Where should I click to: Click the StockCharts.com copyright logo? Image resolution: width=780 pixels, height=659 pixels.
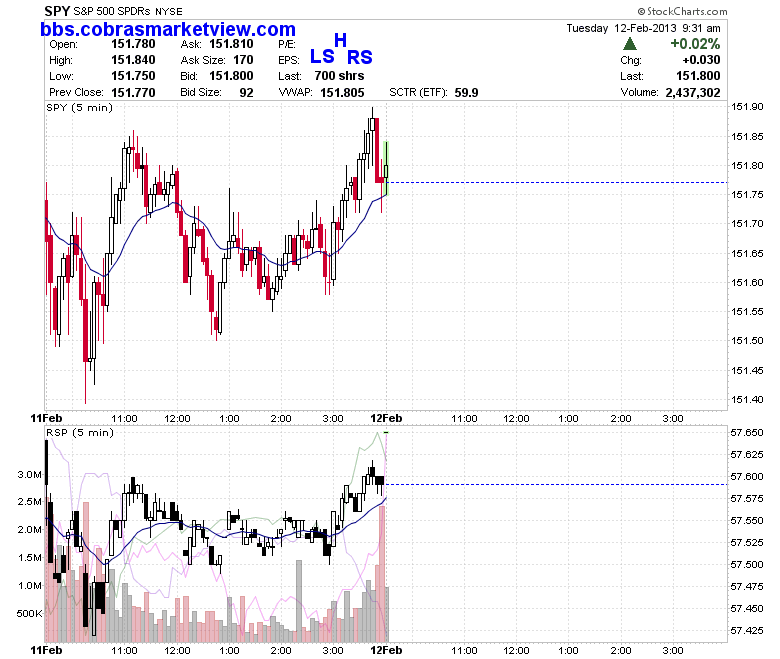point(682,11)
